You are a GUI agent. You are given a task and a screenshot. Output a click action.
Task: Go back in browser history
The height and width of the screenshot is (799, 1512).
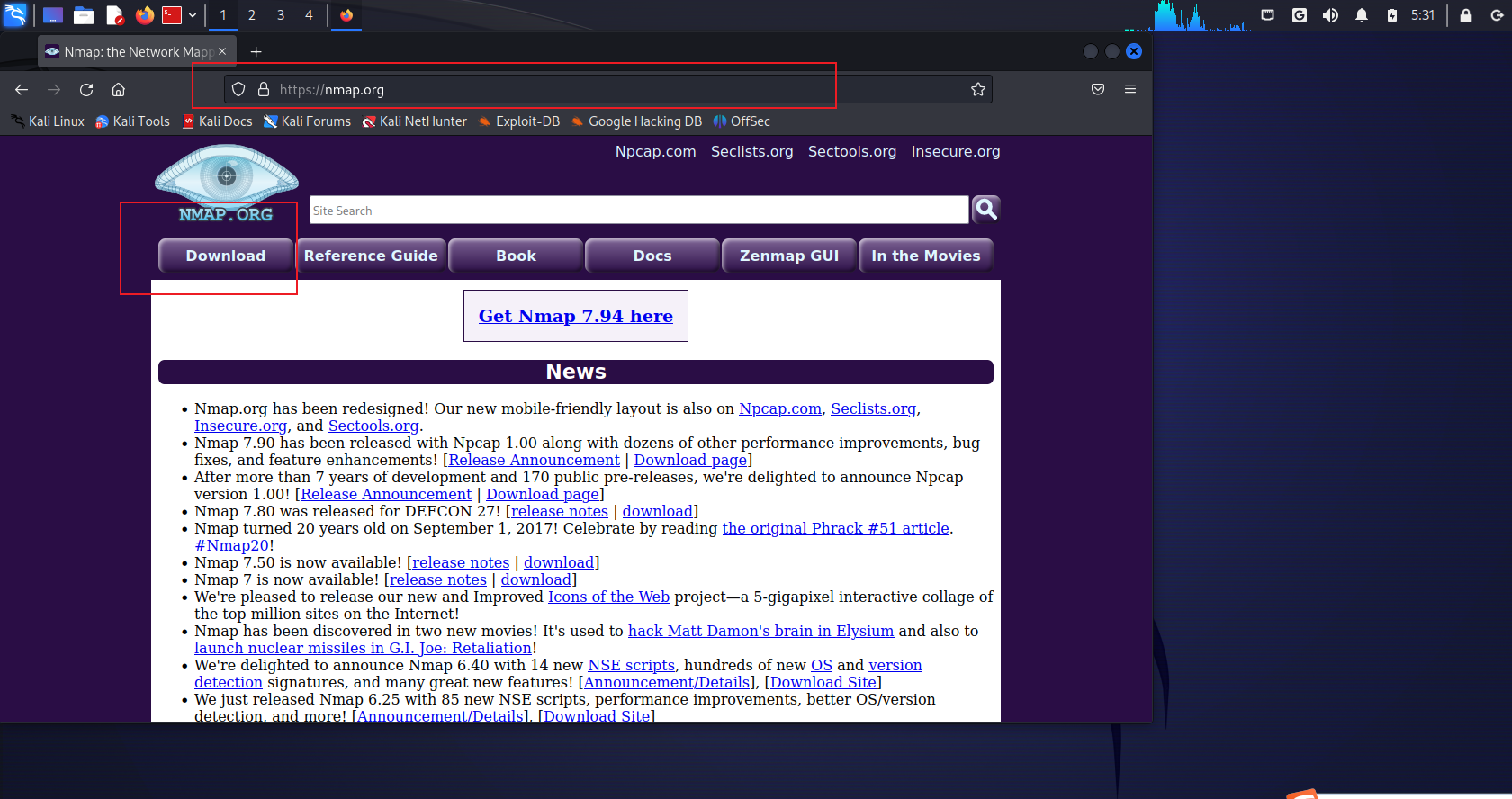click(22, 89)
